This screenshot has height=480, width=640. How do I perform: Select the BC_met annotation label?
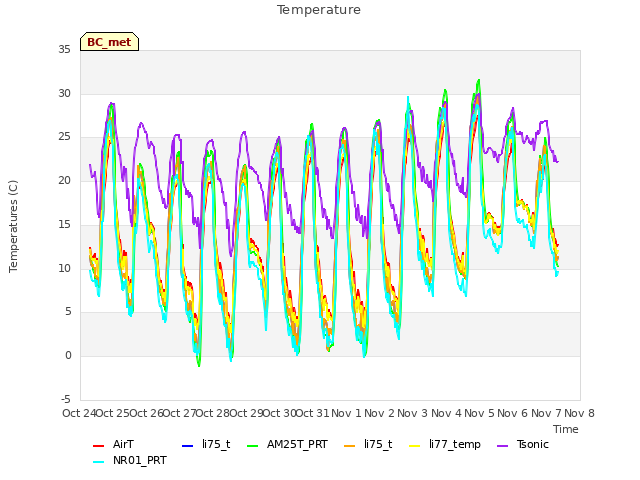[x=109, y=42]
